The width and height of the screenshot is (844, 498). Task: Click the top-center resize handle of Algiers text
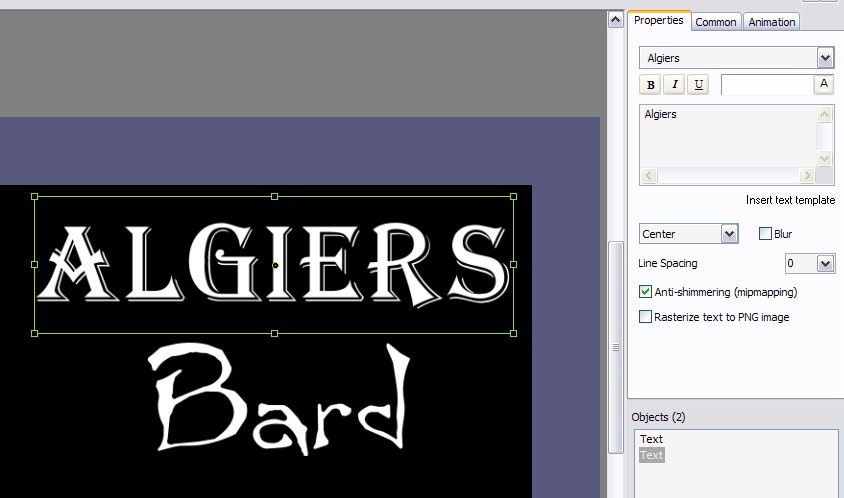tap(275, 196)
